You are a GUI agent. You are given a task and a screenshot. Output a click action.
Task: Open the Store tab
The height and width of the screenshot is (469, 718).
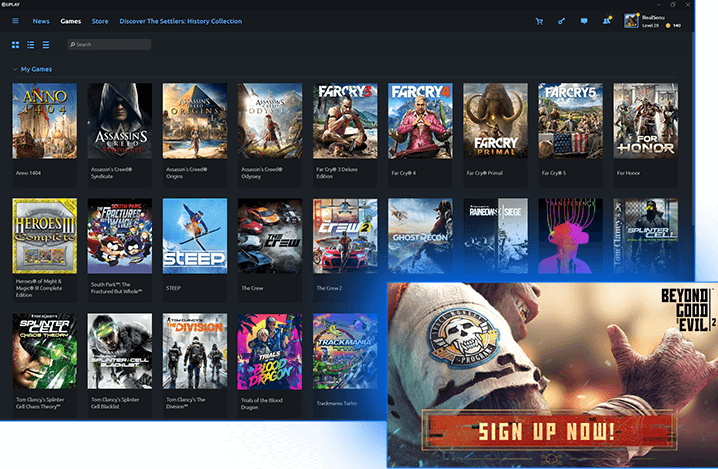(x=100, y=21)
